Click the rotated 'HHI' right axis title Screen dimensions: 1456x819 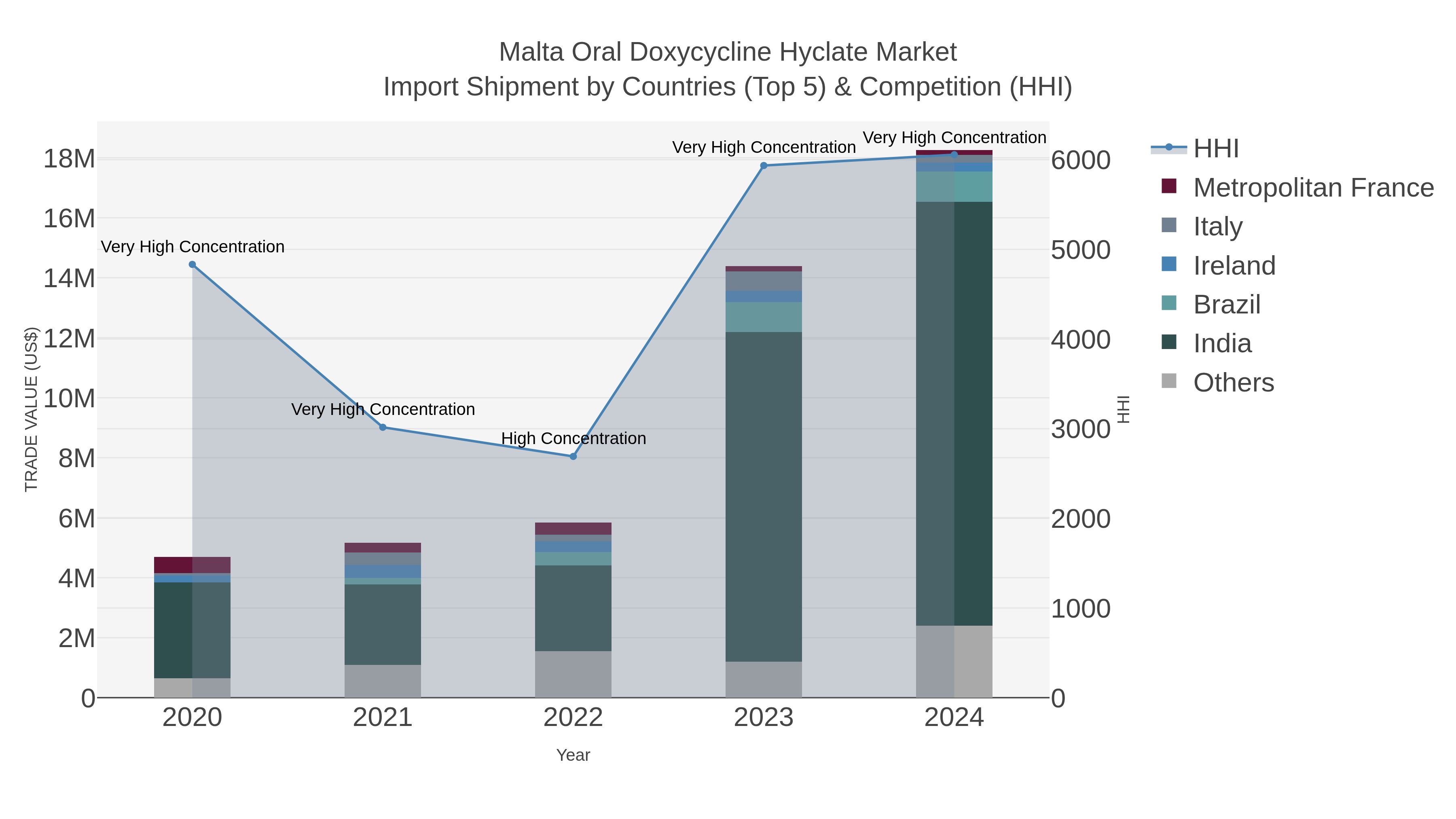1124,410
